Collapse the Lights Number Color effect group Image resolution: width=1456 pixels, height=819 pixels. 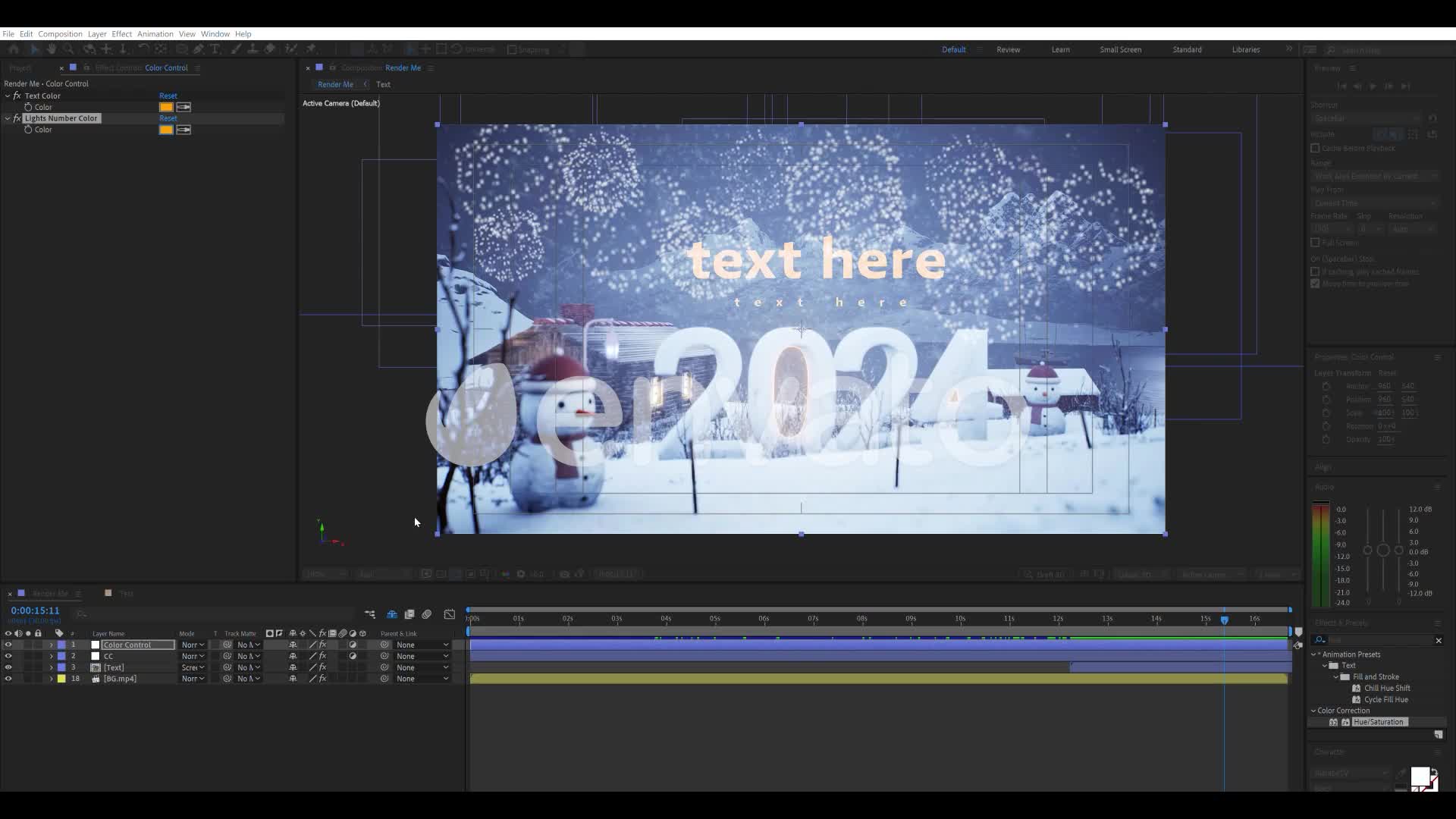[x=8, y=118]
